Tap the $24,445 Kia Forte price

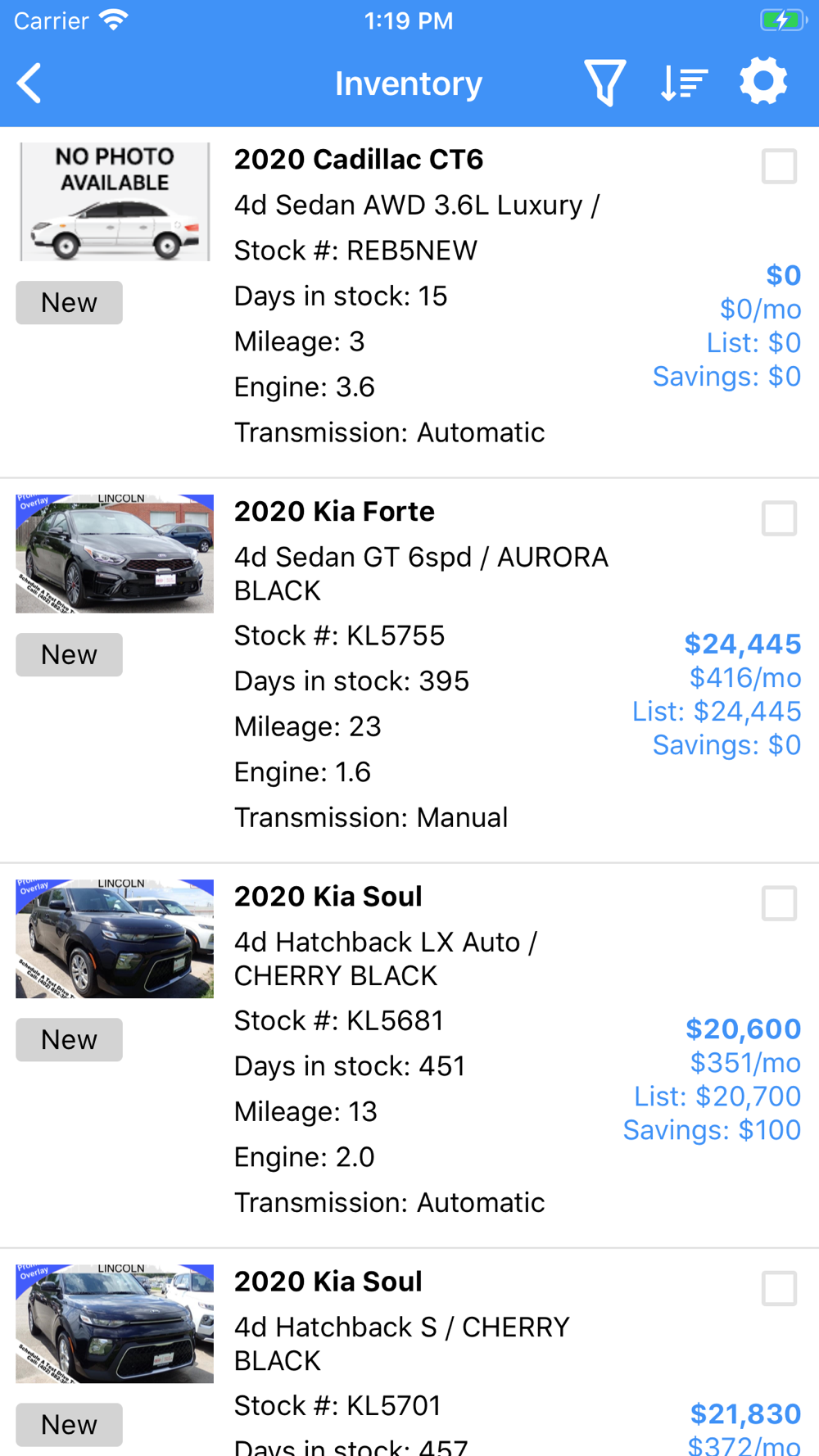(x=742, y=644)
